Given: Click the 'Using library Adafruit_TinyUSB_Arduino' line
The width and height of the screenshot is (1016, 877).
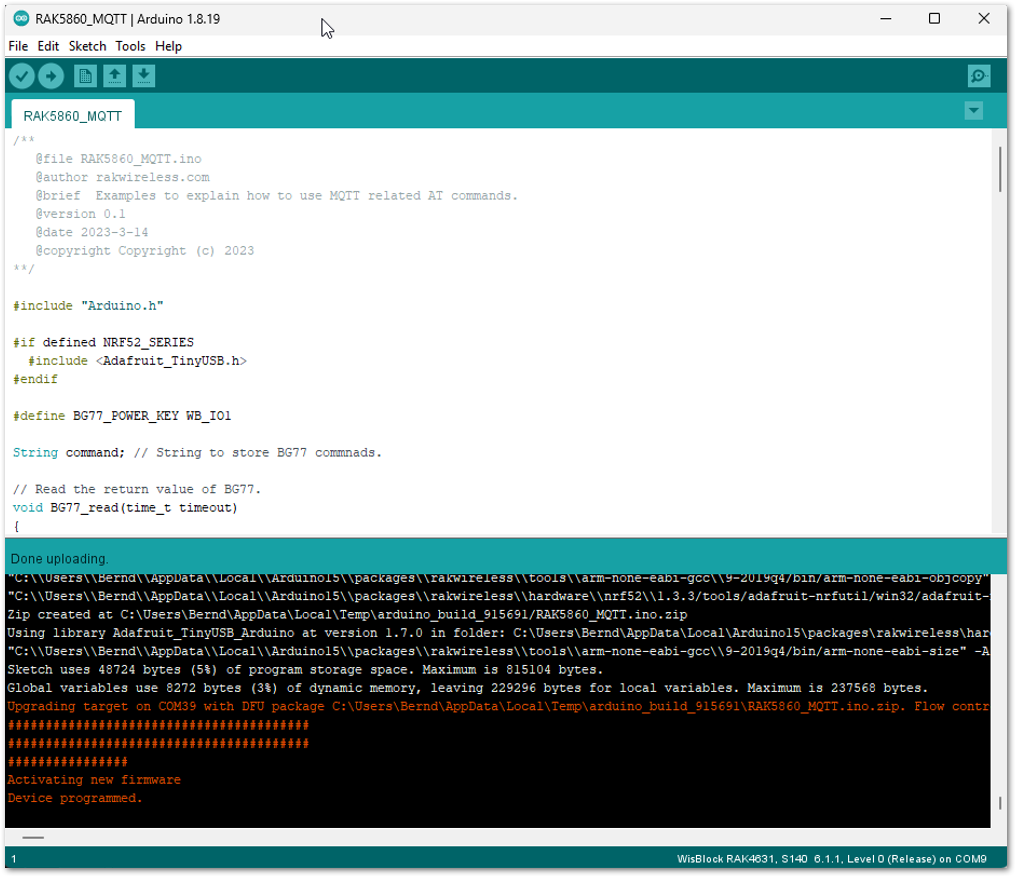Looking at the screenshot, I should click(498, 633).
